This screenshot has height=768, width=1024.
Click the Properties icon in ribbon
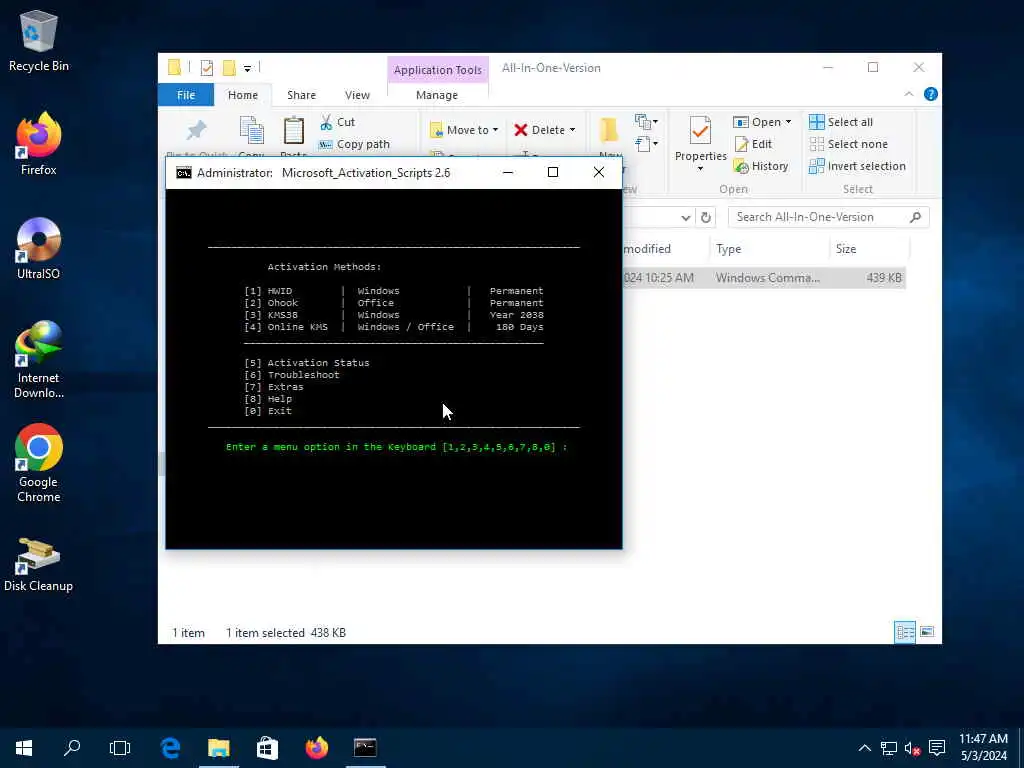click(700, 131)
